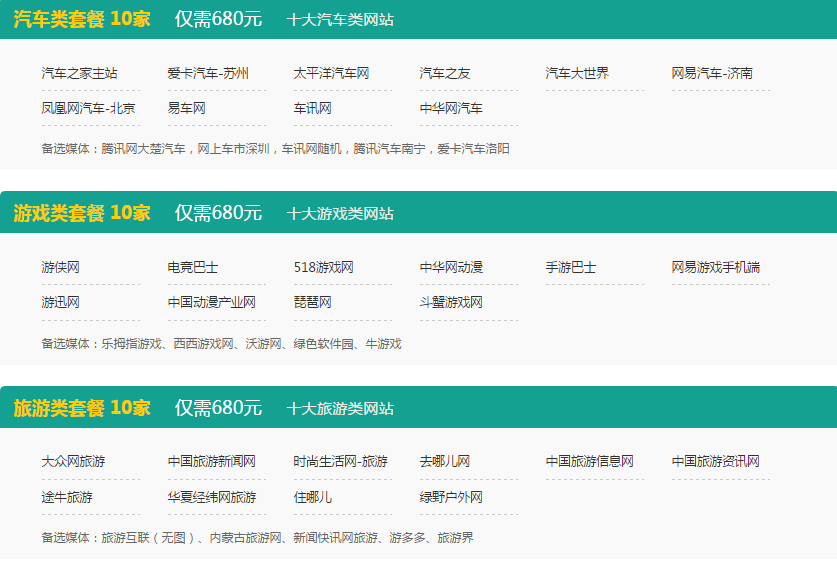
Task: Click the 汽车类套餐 10家 header
Action: [81, 19]
